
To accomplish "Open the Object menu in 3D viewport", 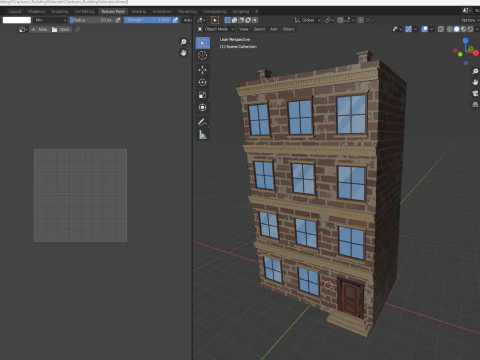I will point(288,29).
